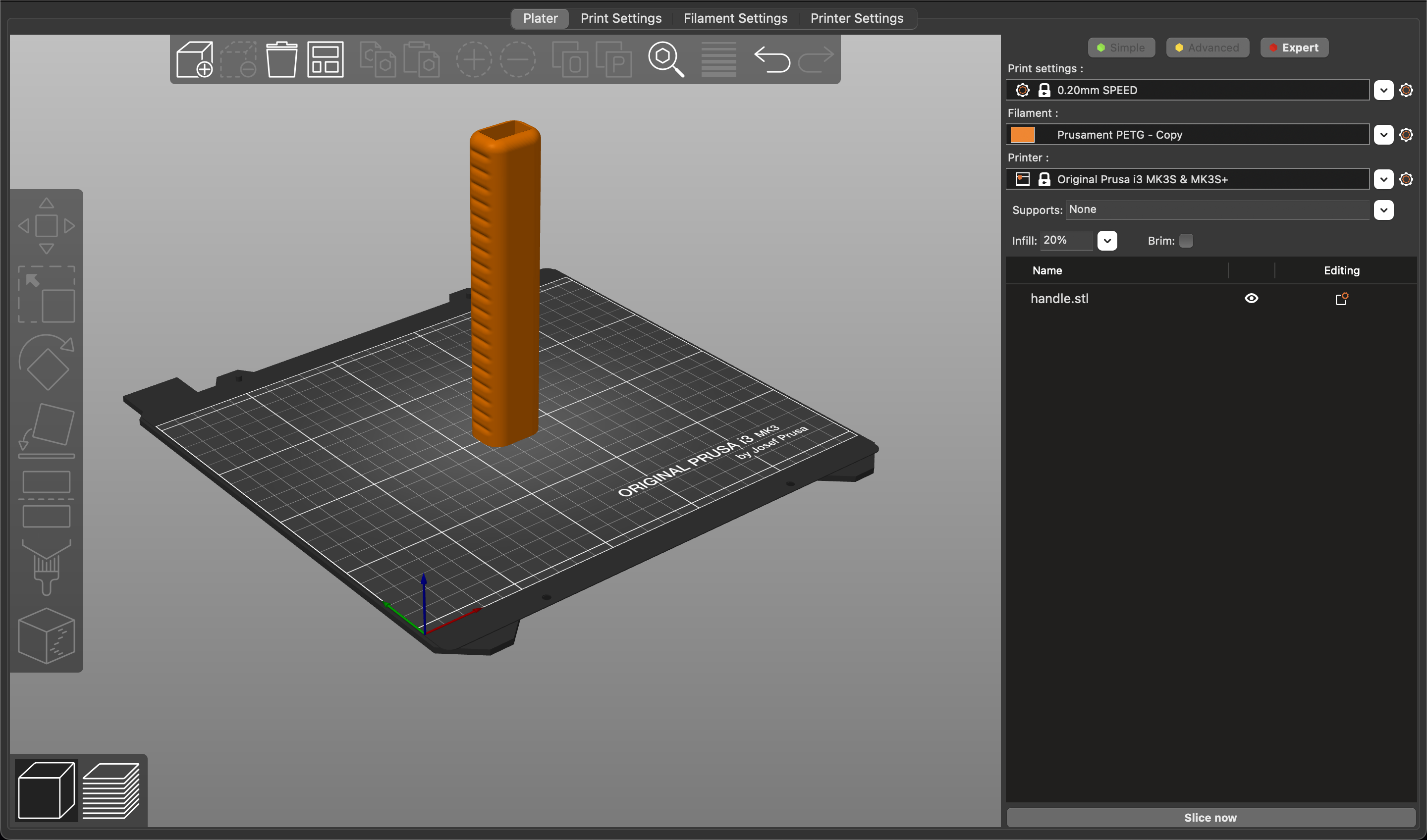Screen dimensions: 1427x840
Task: Expand the Printer preset dropdown
Action: (1383, 179)
